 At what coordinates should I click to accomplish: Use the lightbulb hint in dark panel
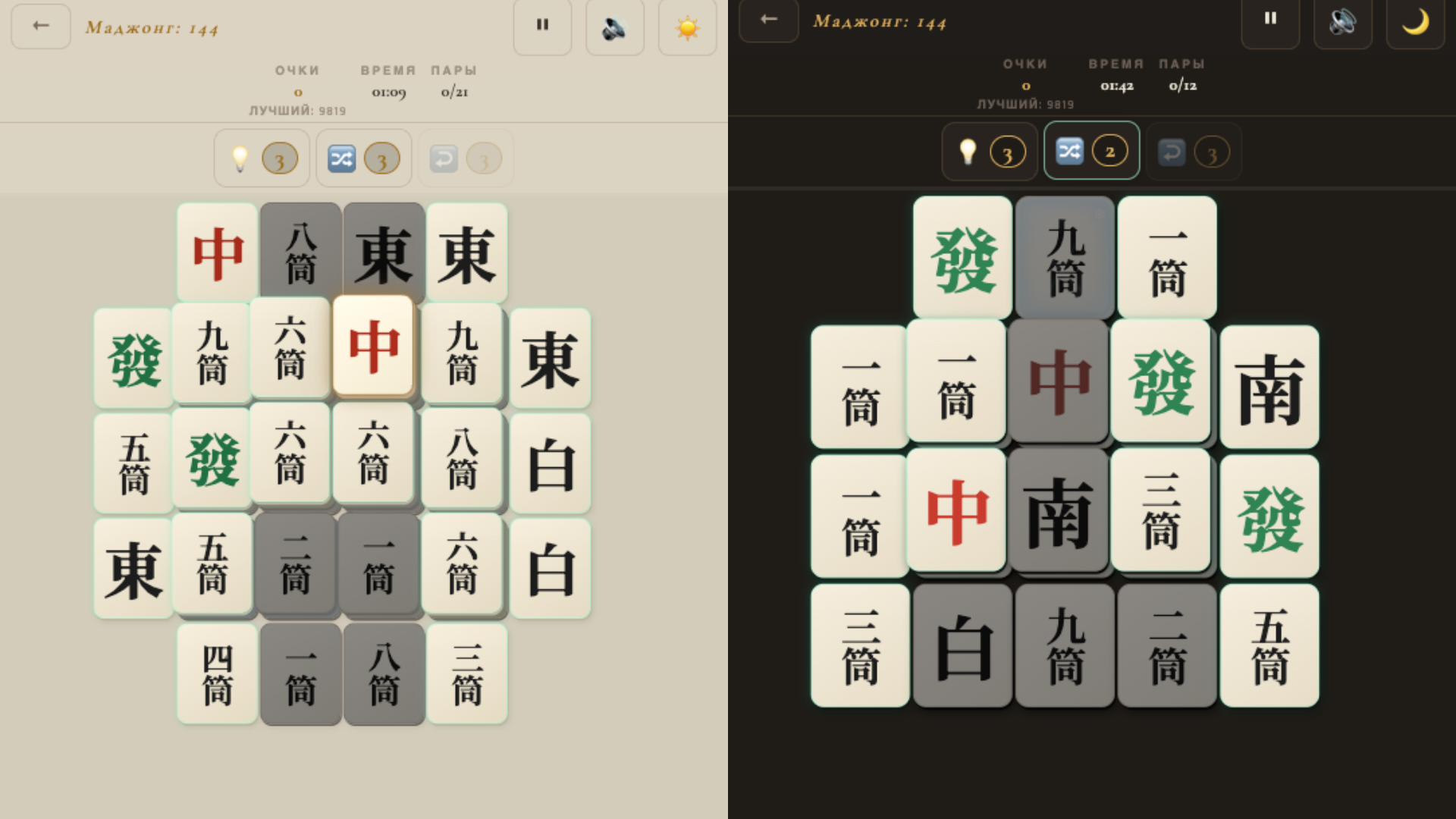click(x=990, y=152)
